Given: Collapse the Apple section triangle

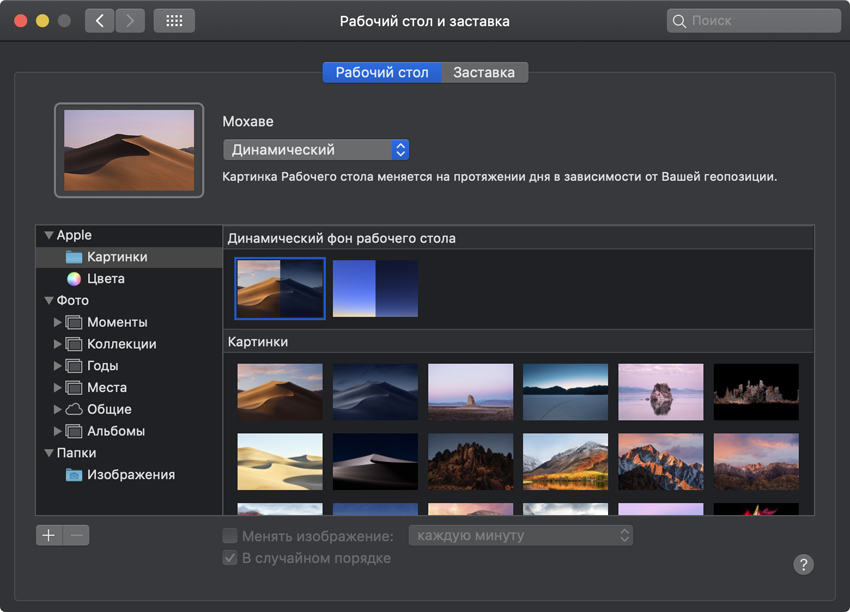Looking at the screenshot, I should (48, 235).
